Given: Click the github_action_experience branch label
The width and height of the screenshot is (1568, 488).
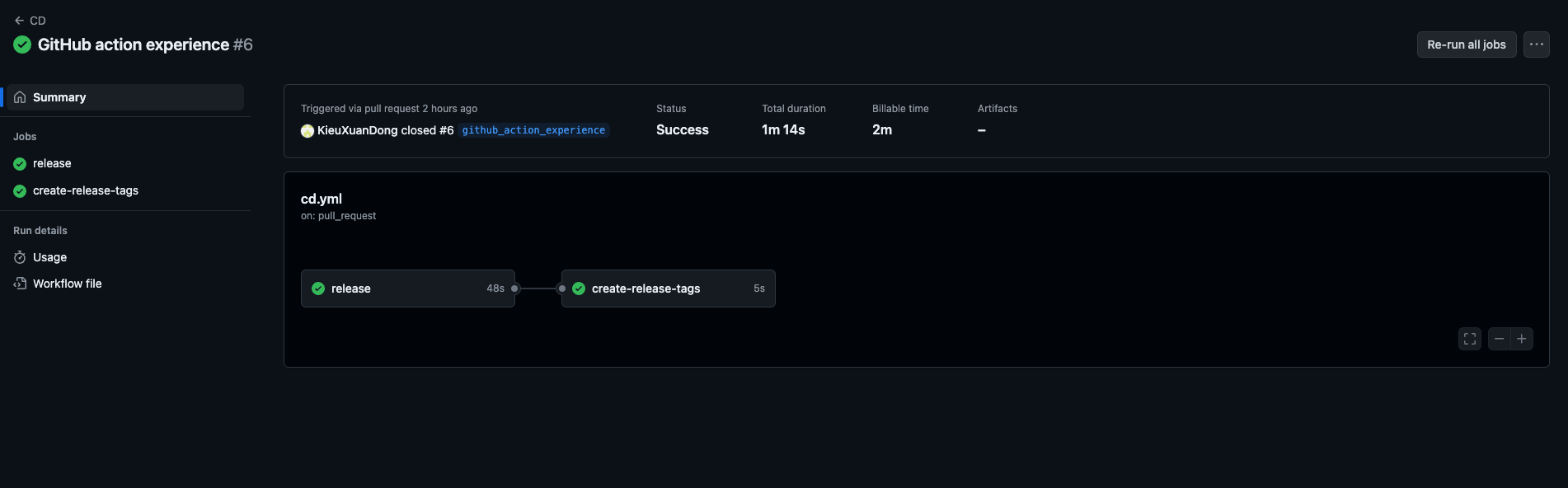Looking at the screenshot, I should click(533, 130).
